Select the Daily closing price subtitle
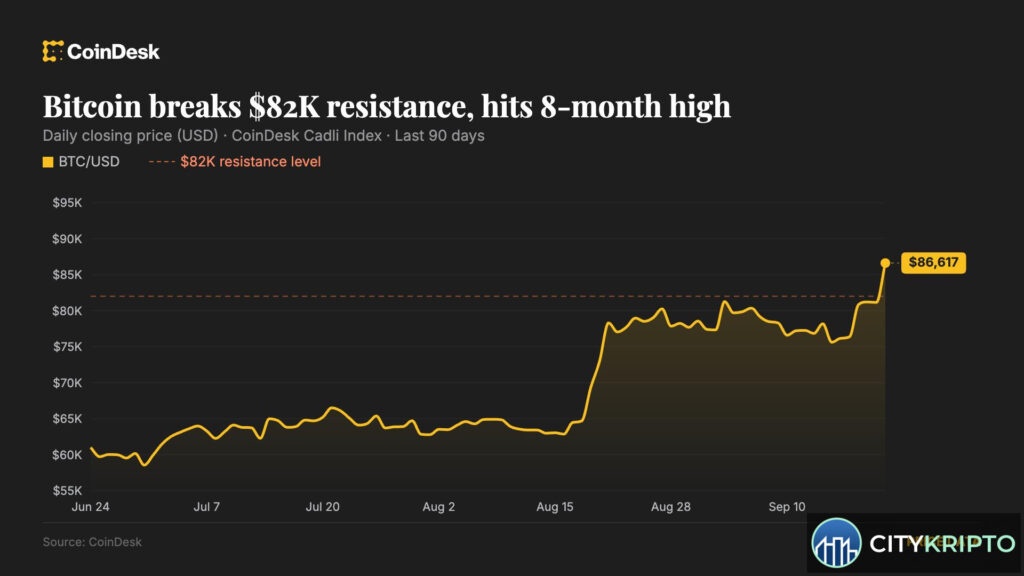Screen dimensions: 1024x576 coord(263,136)
